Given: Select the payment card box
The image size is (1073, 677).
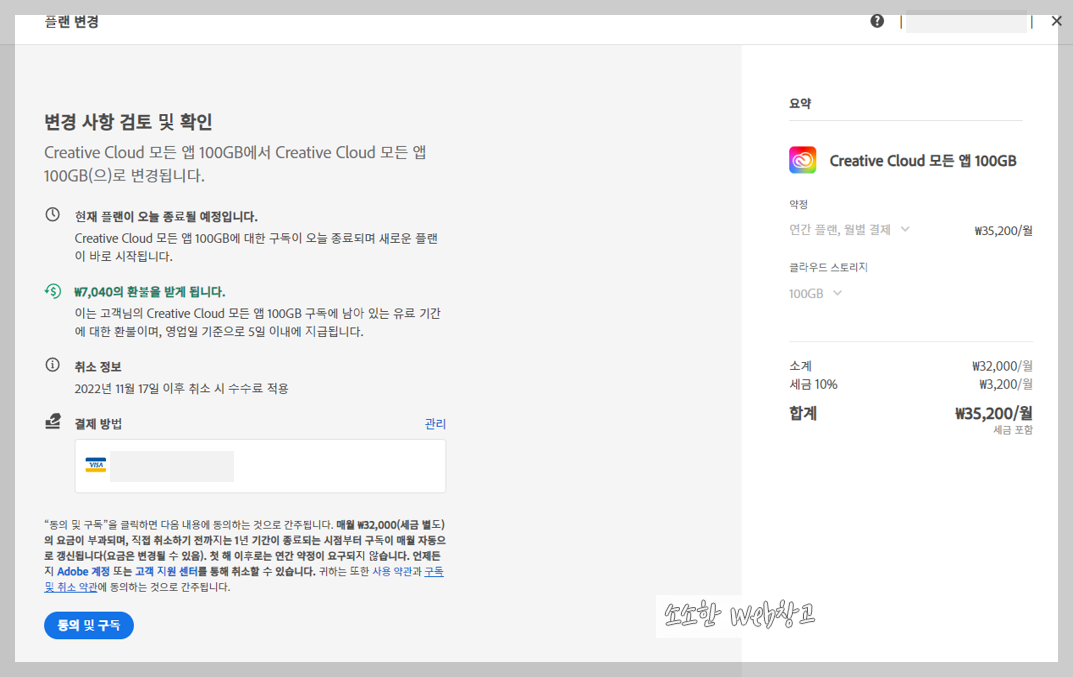Looking at the screenshot, I should pos(260,466).
